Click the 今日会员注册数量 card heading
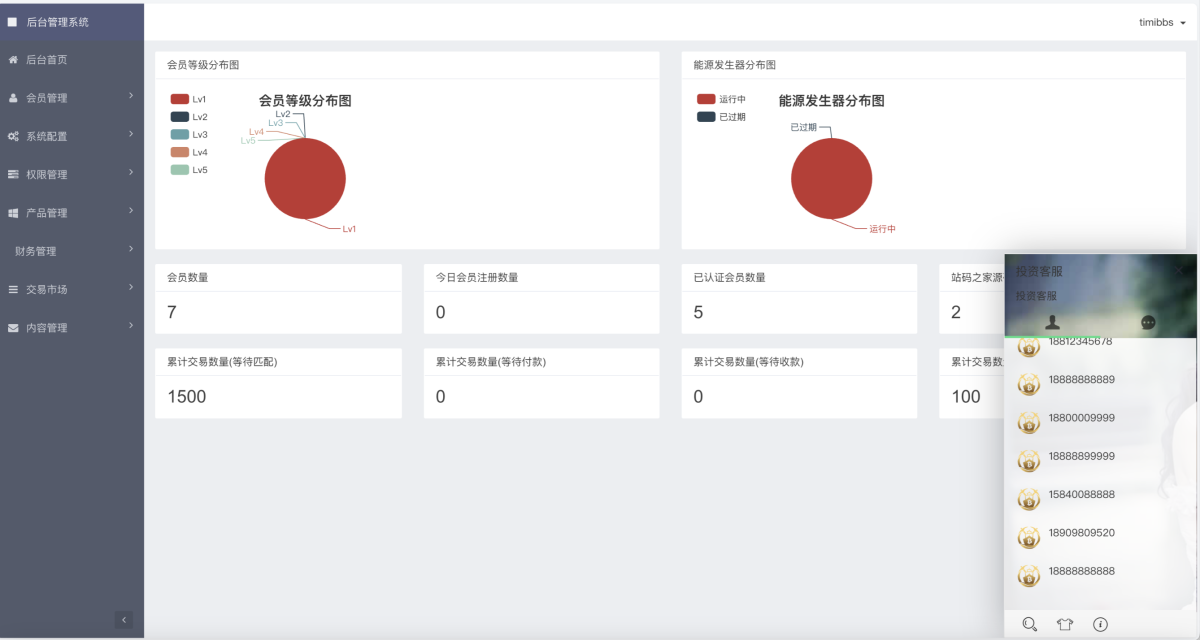This screenshot has height=640, width=1200. [477, 277]
